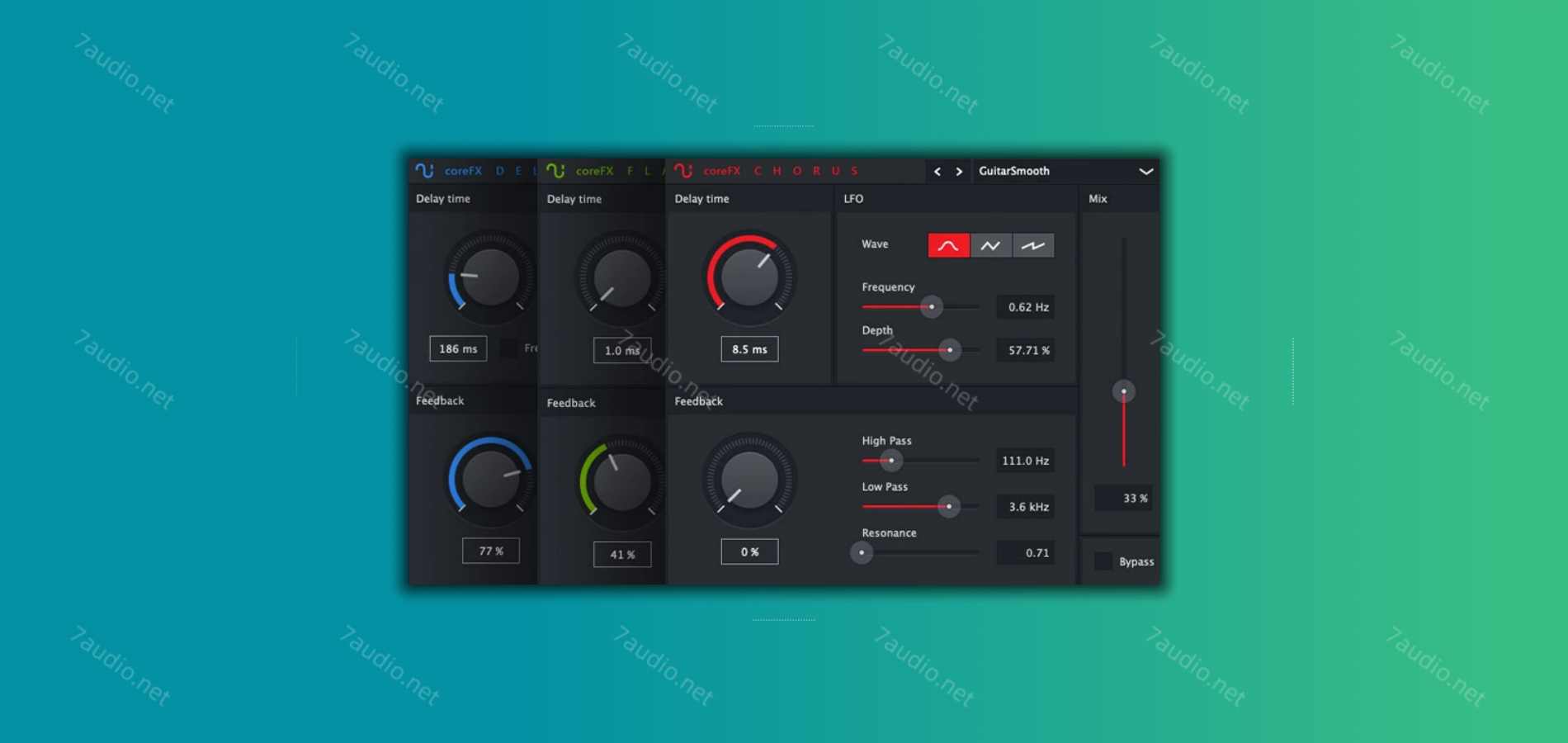The height and width of the screenshot is (743, 1568).
Task: Go to next preset arrow
Action: 959,171
